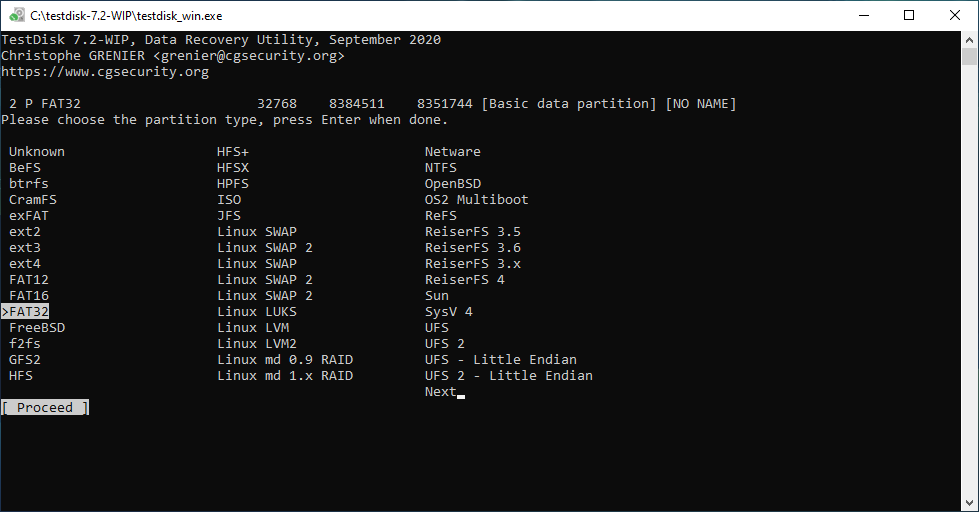Select the FAT12 entry

click(29, 280)
